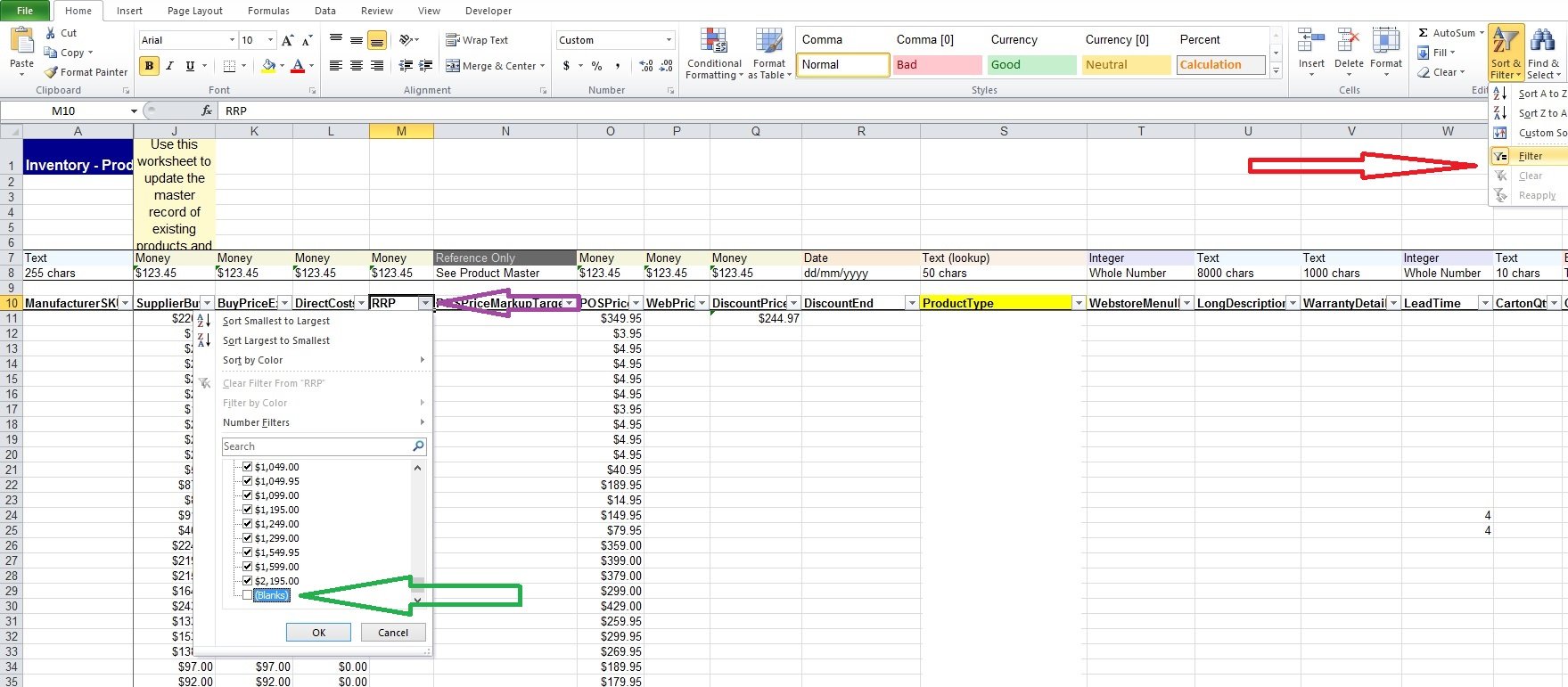The image size is (1568, 687).
Task: Uncheck the $1,249.00 filter value
Action: click(248, 524)
